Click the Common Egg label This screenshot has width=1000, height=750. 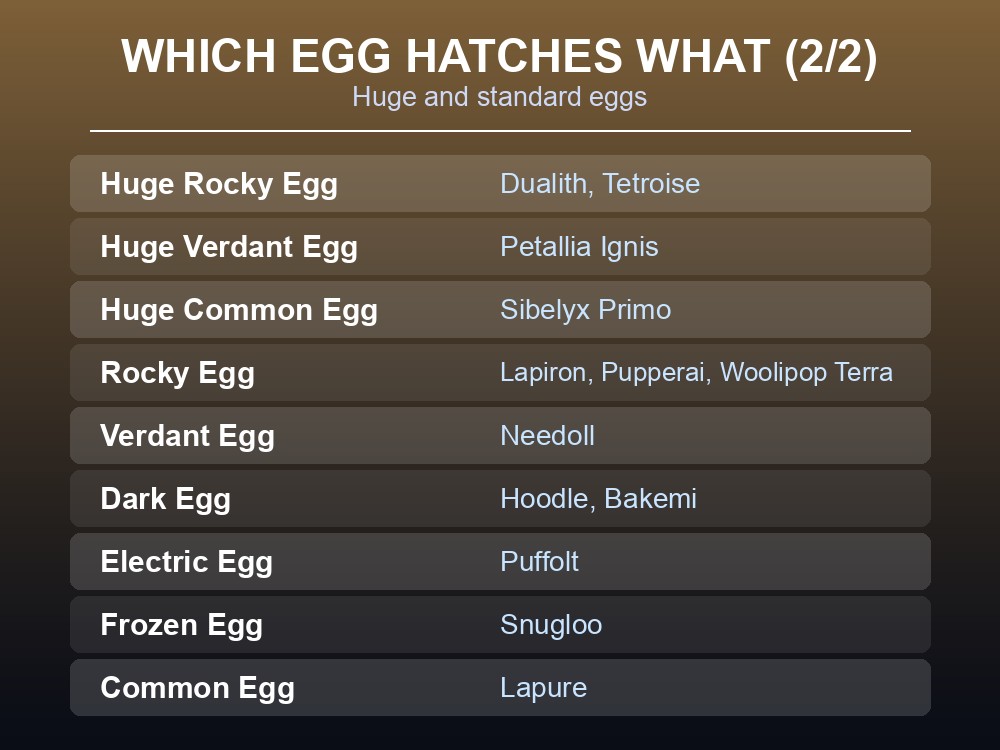coord(197,688)
